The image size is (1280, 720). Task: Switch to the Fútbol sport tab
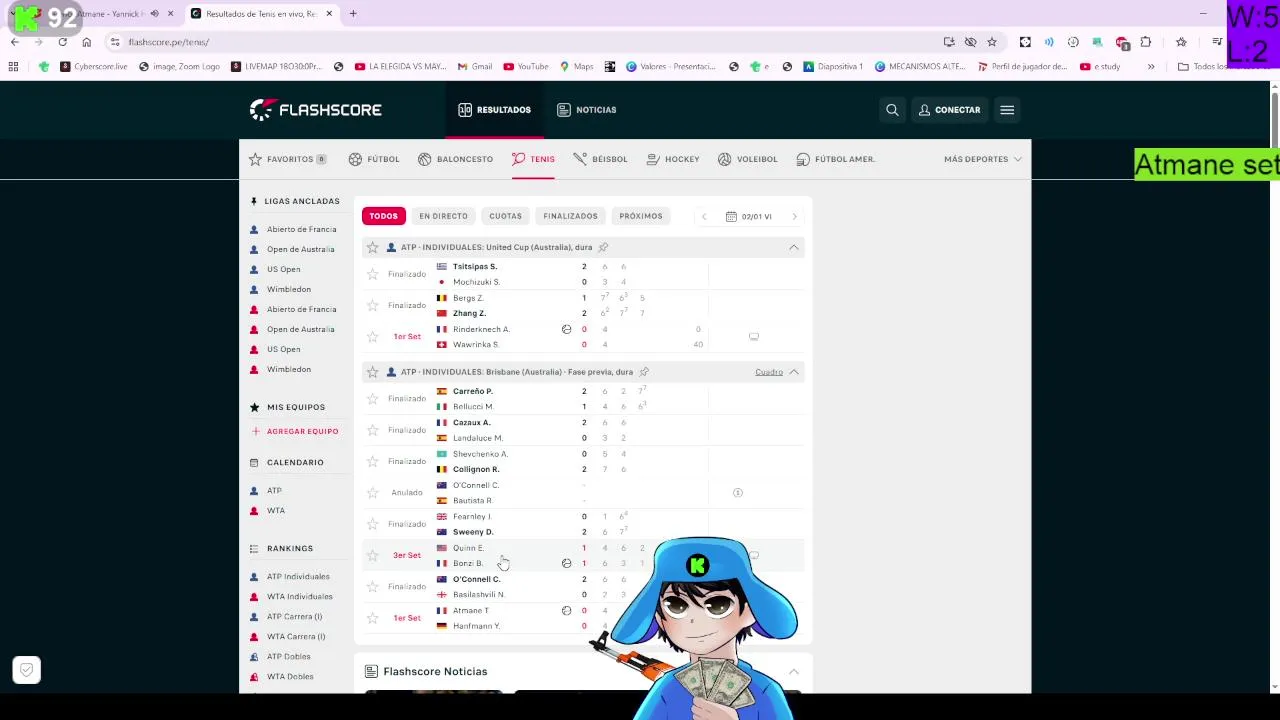pos(374,159)
